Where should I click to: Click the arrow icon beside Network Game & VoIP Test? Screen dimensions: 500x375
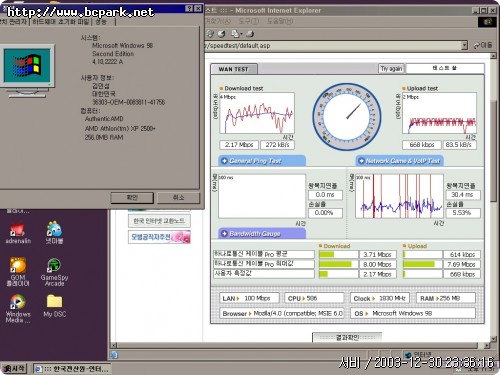pos(361,161)
